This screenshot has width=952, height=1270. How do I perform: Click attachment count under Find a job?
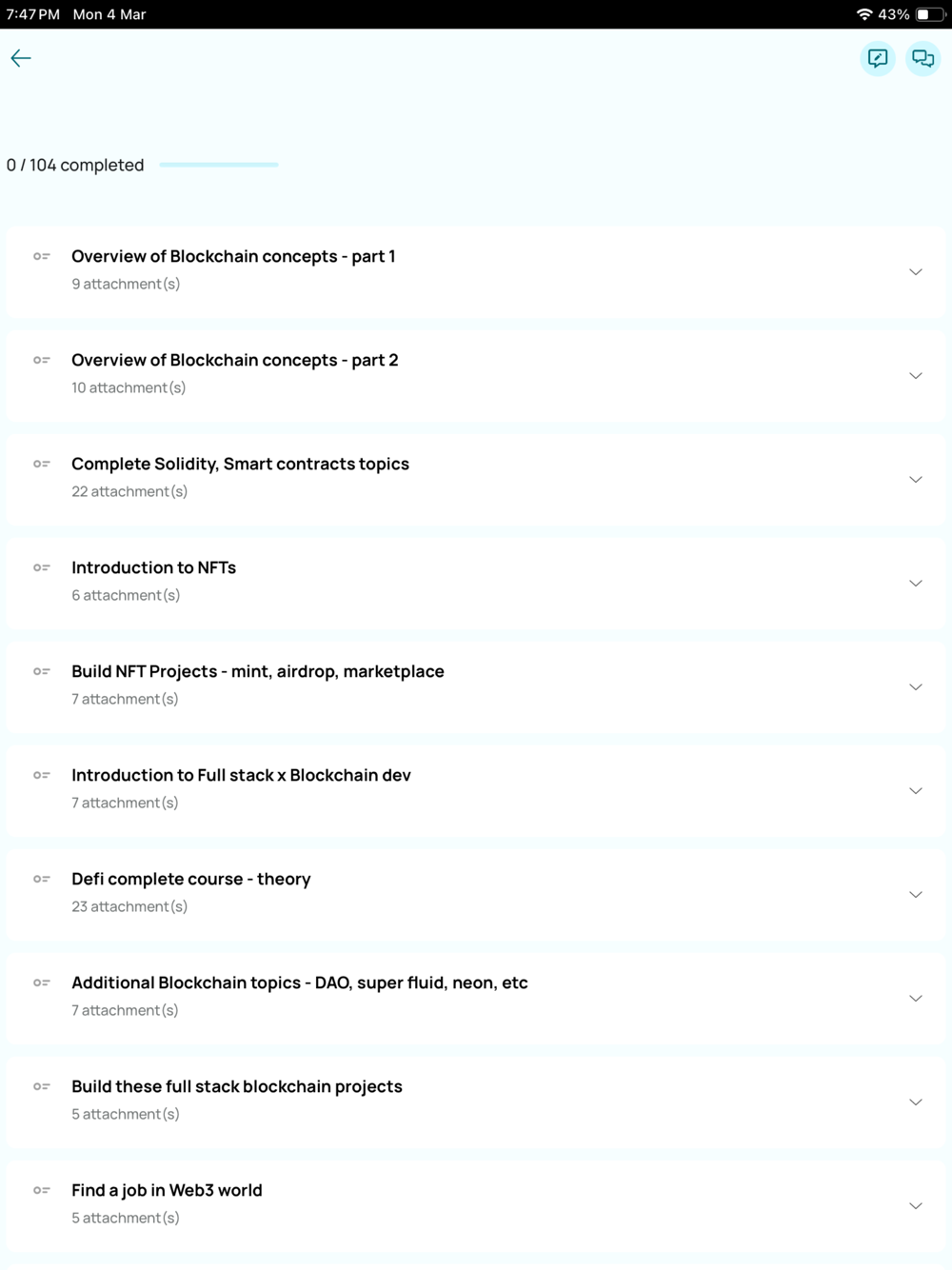pyautogui.click(x=126, y=1218)
